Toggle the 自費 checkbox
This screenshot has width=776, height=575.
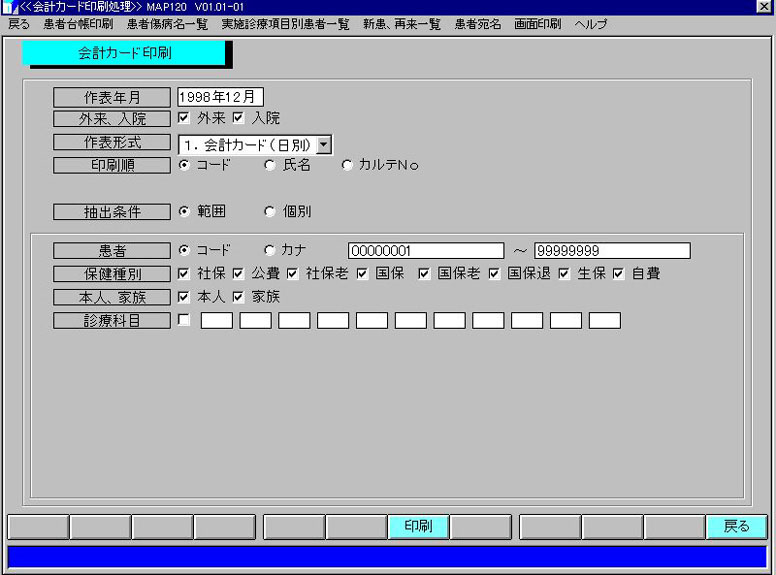coord(619,273)
